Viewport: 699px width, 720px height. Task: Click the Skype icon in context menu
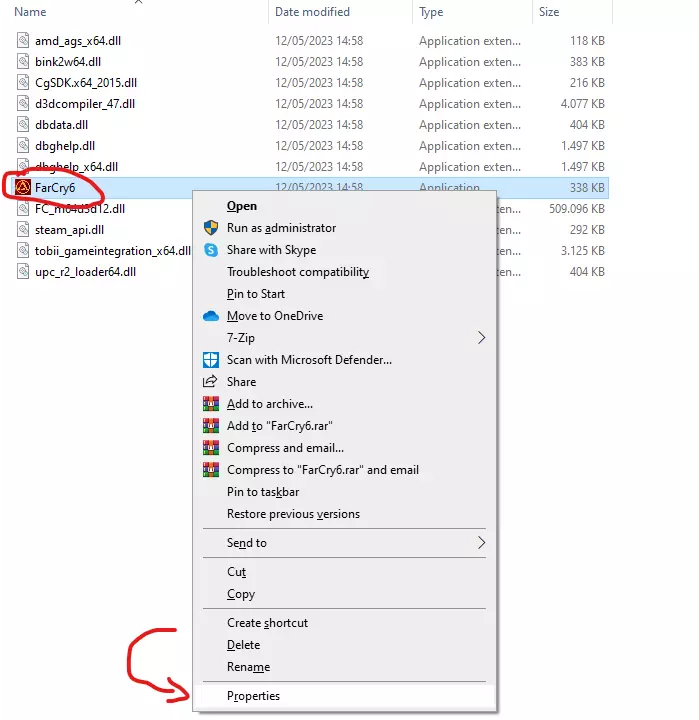[x=211, y=250]
